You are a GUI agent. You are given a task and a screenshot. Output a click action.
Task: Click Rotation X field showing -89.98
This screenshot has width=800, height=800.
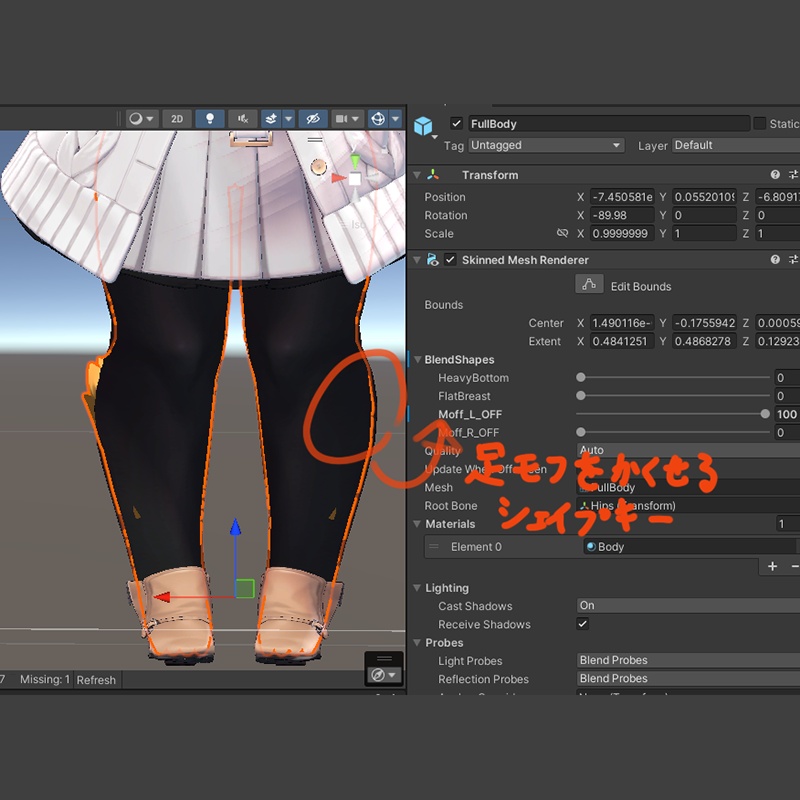point(622,215)
